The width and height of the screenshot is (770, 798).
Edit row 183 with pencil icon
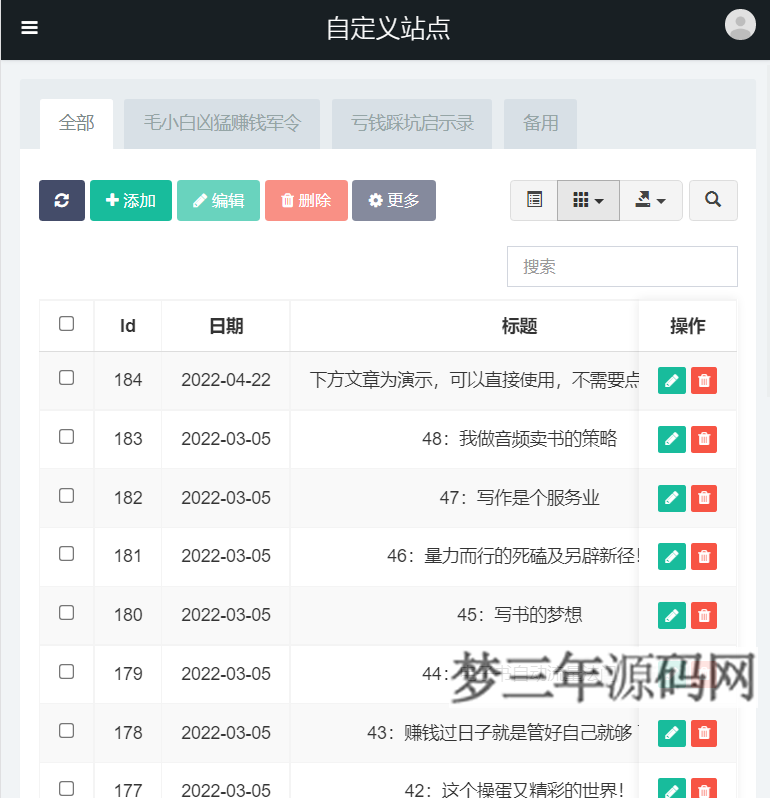coord(672,439)
